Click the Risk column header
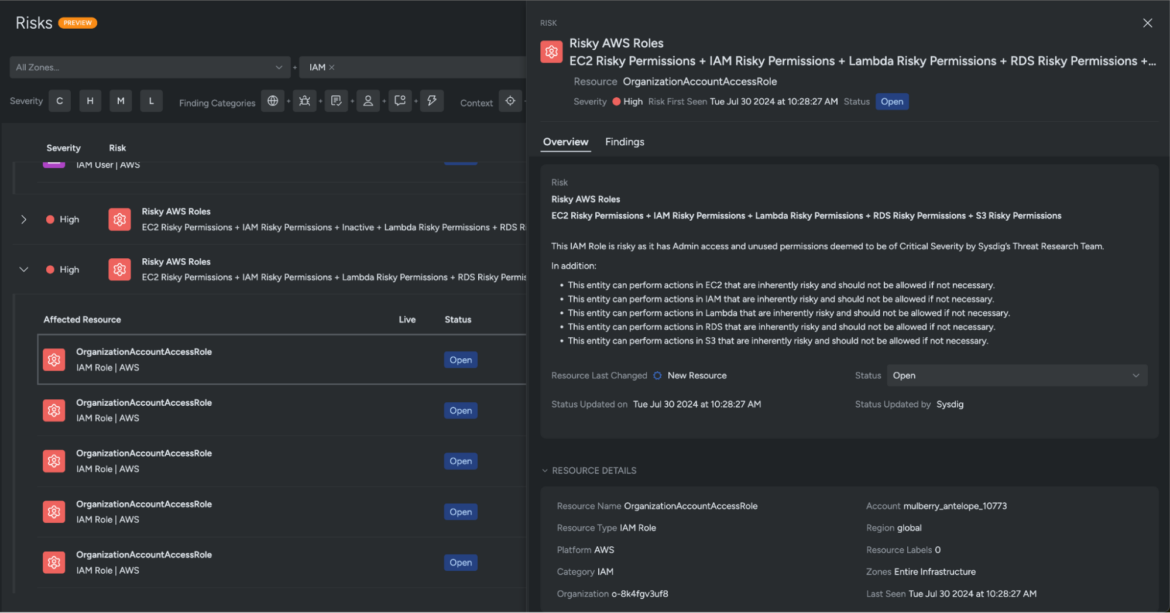The width and height of the screenshot is (1170, 613). pyautogui.click(x=117, y=148)
